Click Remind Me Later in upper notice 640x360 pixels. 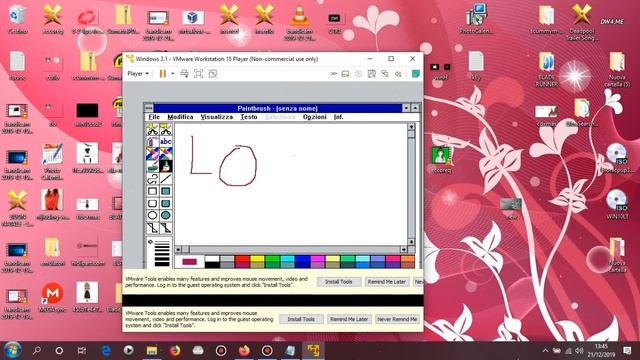[387, 282]
